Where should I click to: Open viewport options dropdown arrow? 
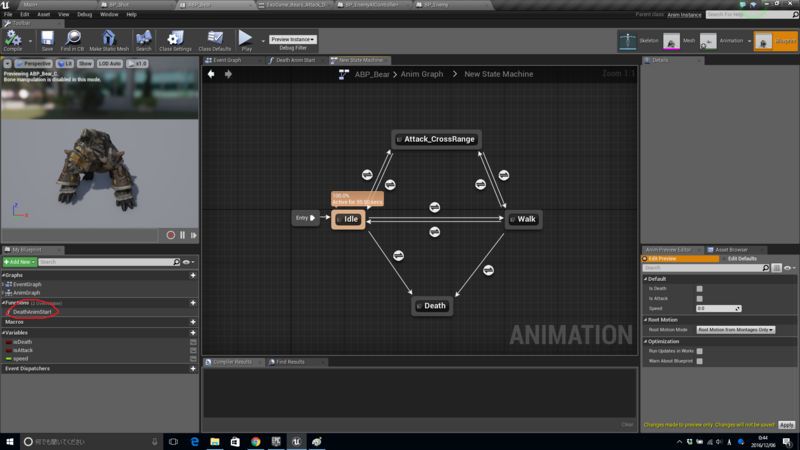coord(8,64)
